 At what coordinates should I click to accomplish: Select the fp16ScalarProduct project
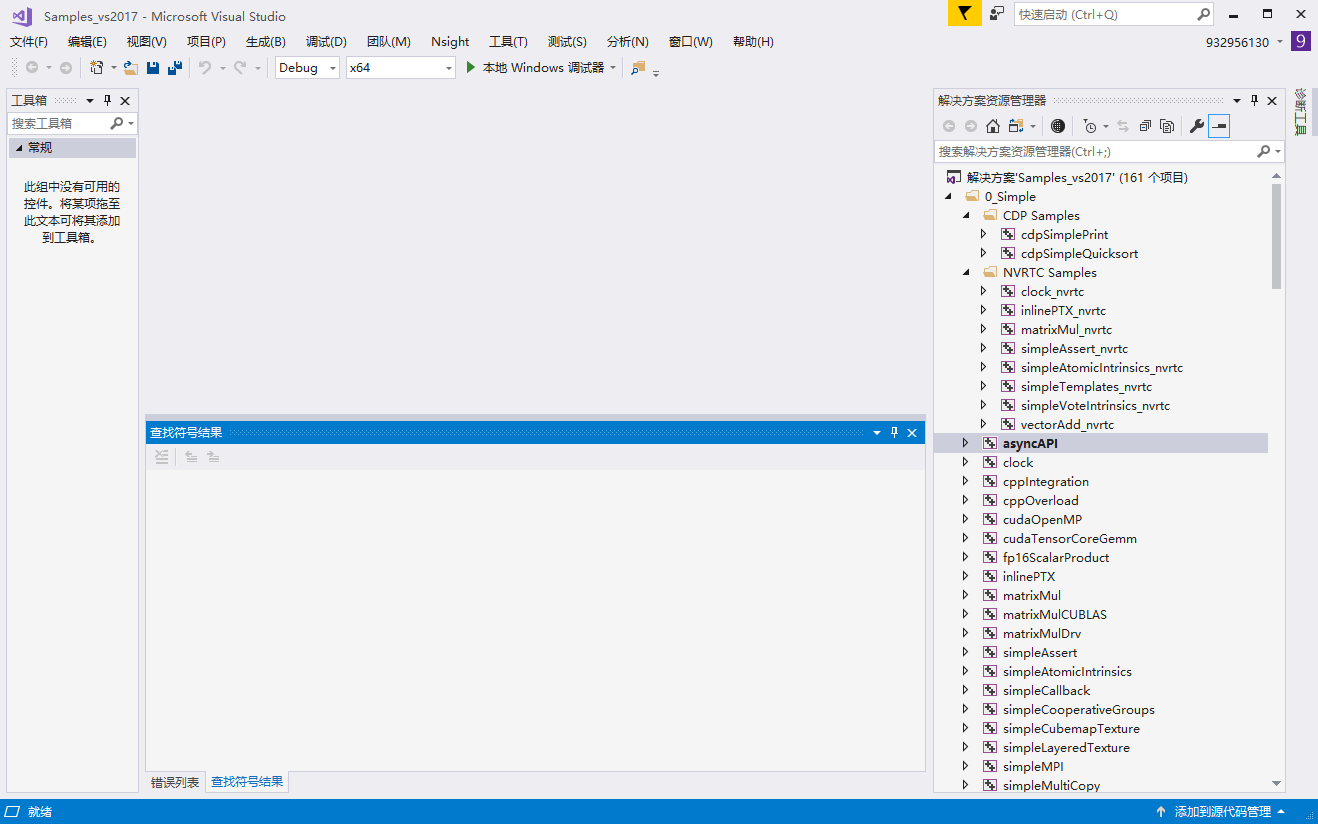[1056, 558]
